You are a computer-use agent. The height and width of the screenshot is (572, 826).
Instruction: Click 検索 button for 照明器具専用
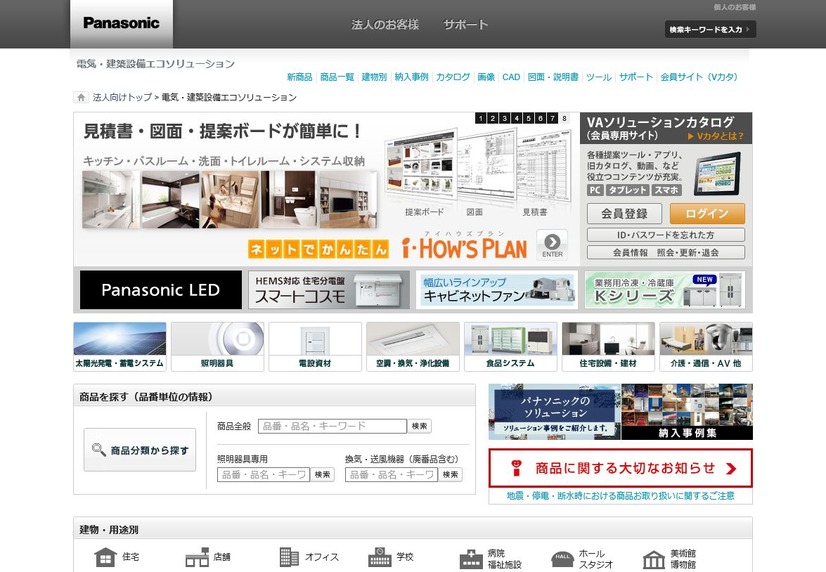click(322, 475)
